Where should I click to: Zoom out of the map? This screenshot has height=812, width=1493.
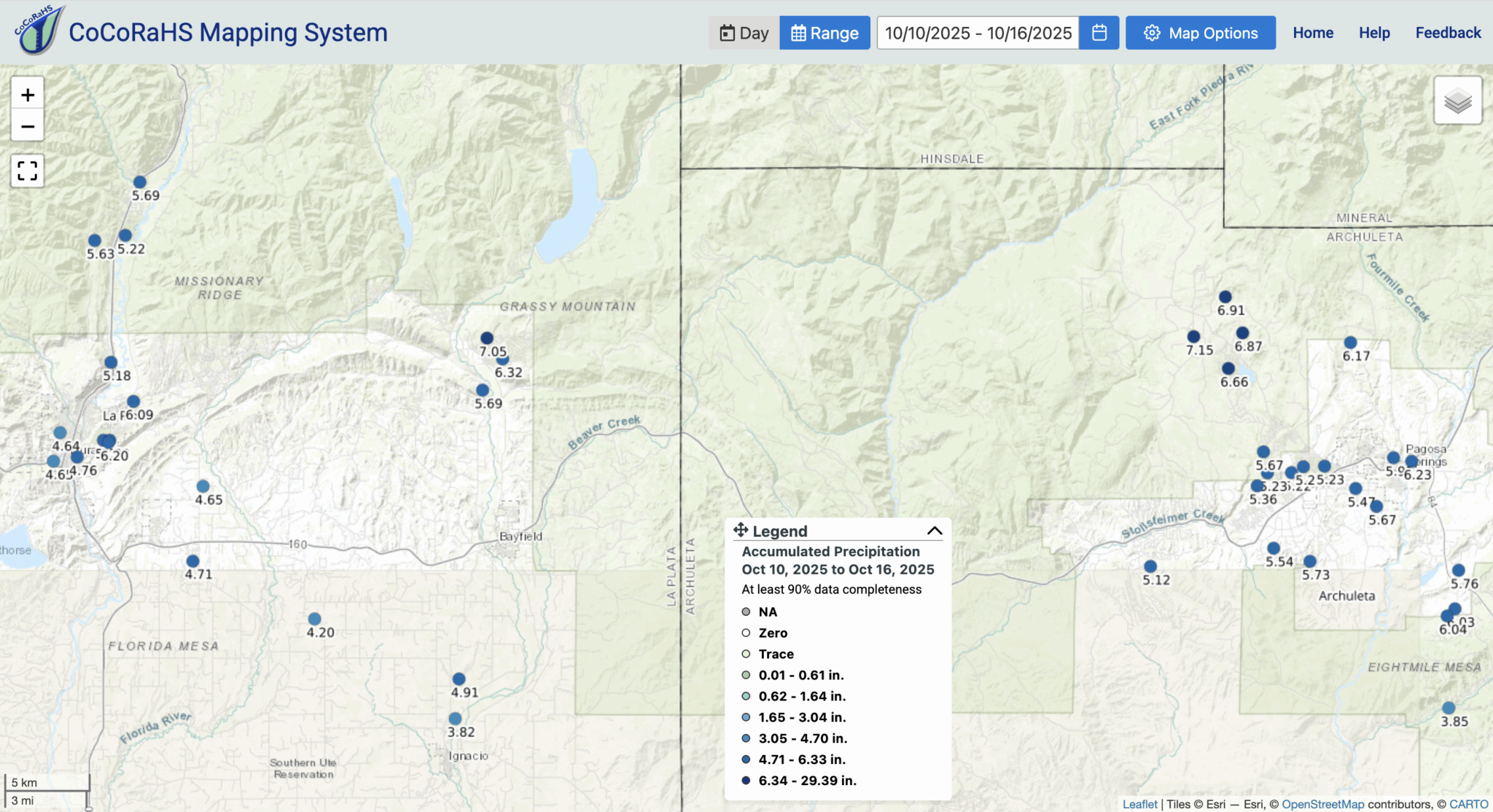pos(28,126)
